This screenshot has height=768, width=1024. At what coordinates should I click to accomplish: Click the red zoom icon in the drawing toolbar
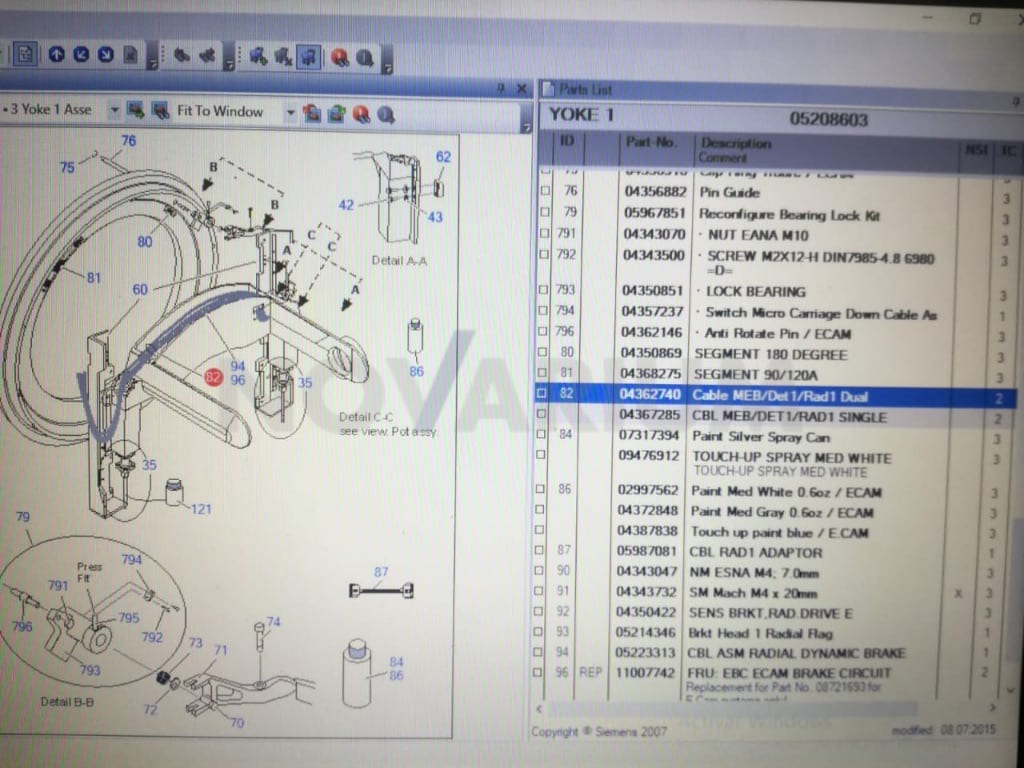(361, 114)
